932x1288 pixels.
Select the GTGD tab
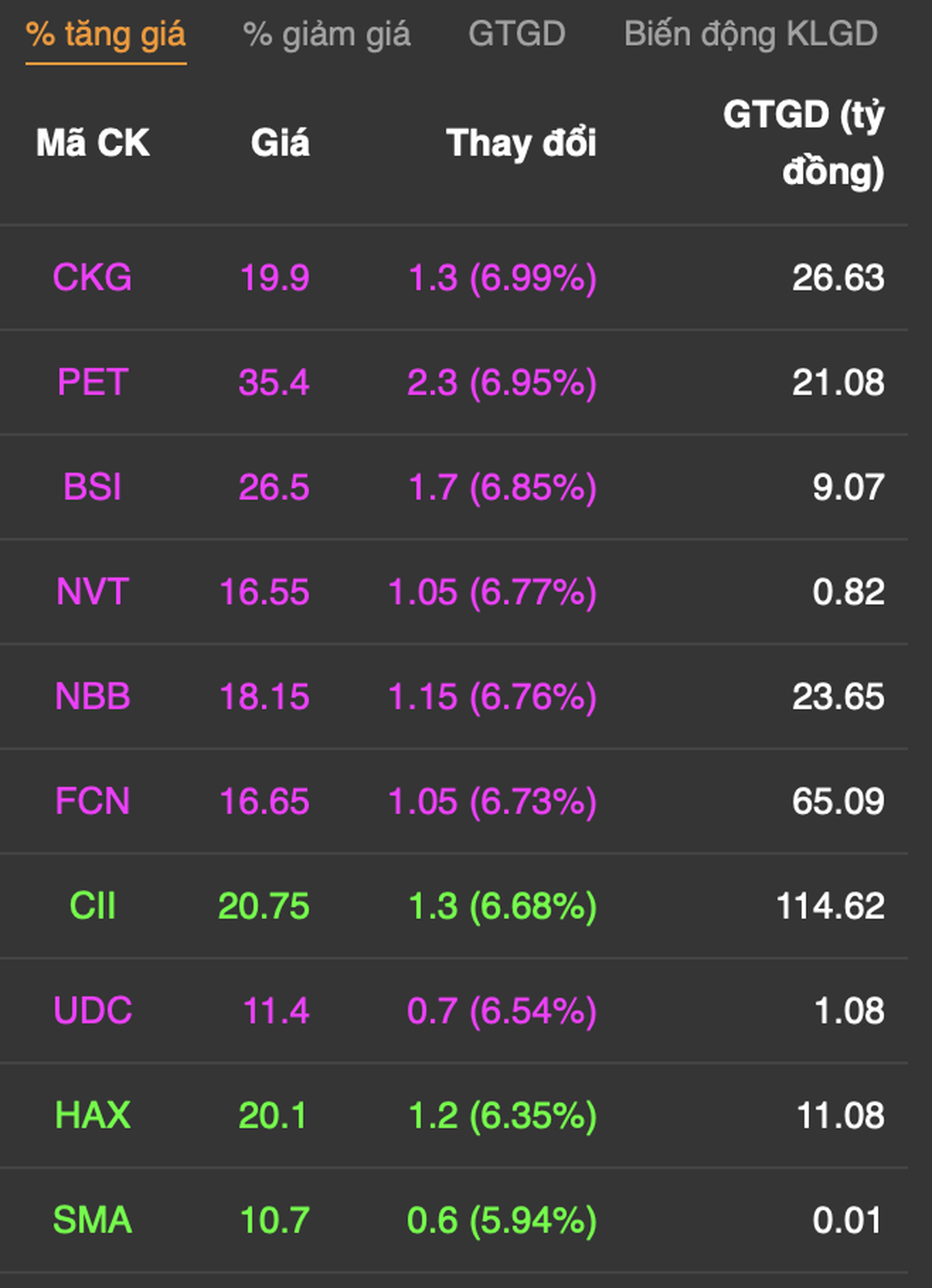(516, 35)
